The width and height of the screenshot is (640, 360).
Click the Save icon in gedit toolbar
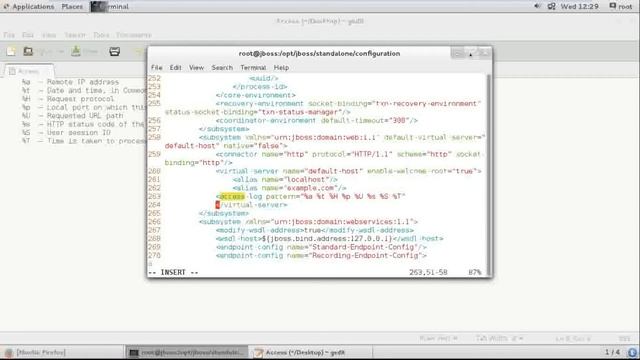coord(76,51)
